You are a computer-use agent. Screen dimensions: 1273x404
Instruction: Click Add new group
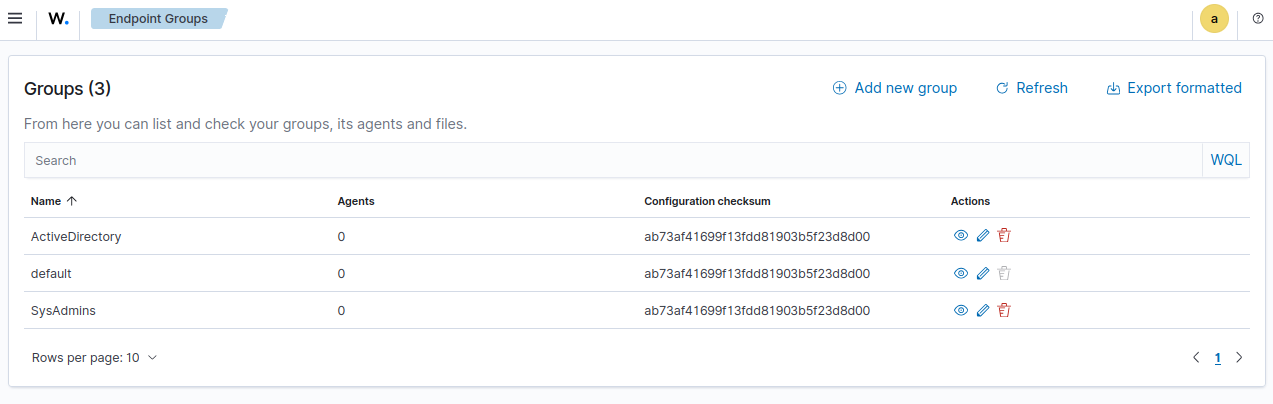click(x=895, y=88)
